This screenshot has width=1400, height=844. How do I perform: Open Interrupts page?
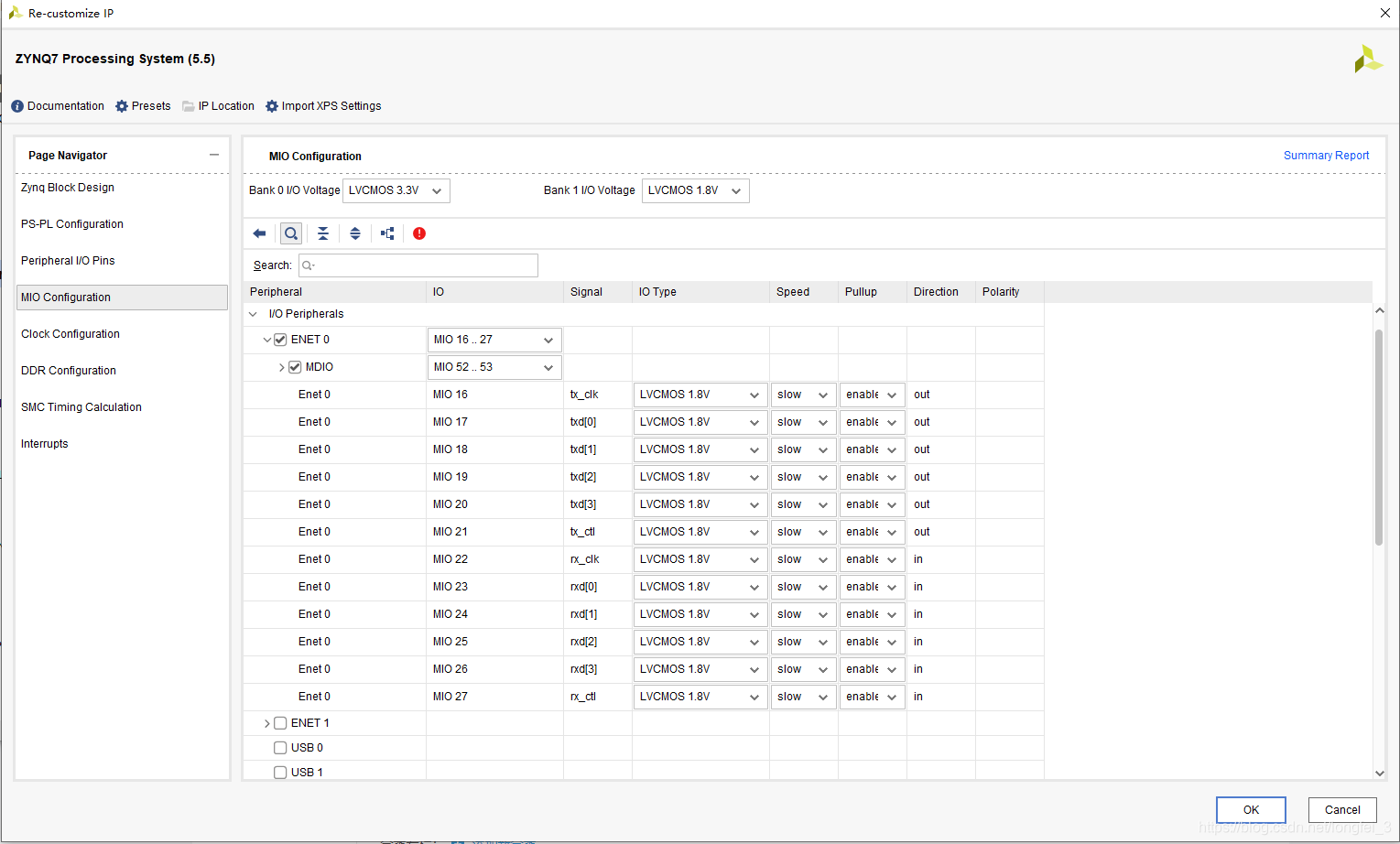click(x=45, y=444)
